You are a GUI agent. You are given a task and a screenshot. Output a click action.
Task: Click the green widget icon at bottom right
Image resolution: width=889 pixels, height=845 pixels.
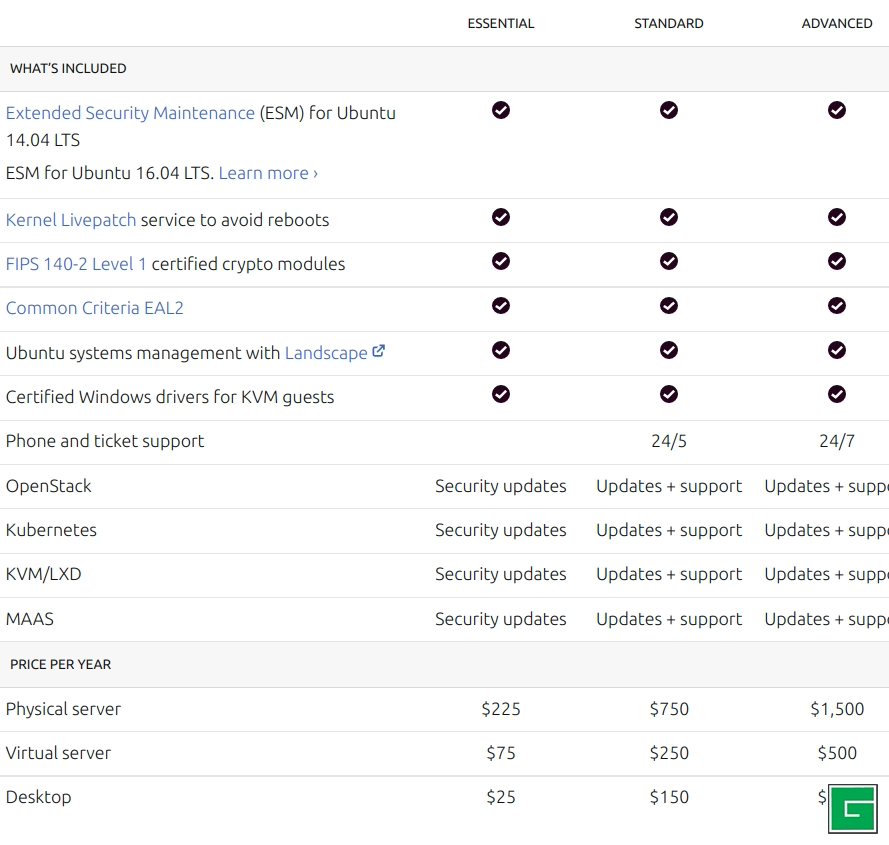click(852, 809)
